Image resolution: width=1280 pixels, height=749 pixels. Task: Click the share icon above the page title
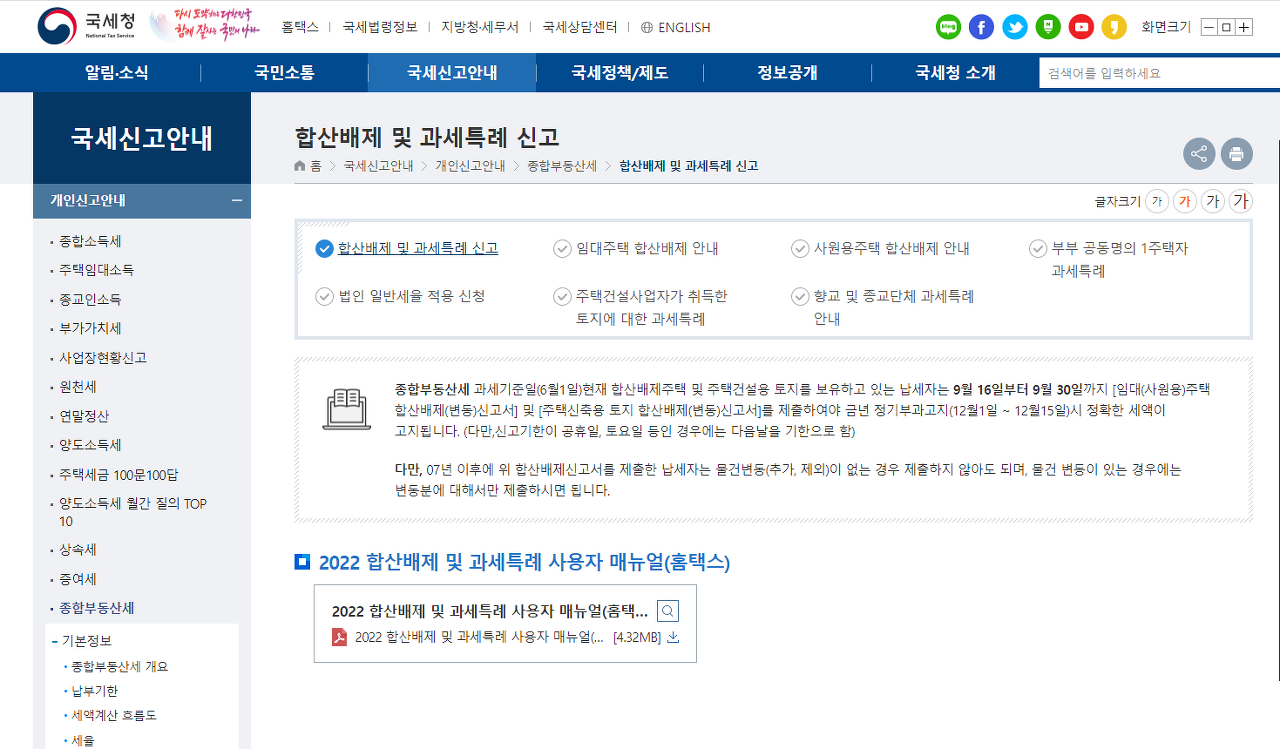[x=1198, y=153]
